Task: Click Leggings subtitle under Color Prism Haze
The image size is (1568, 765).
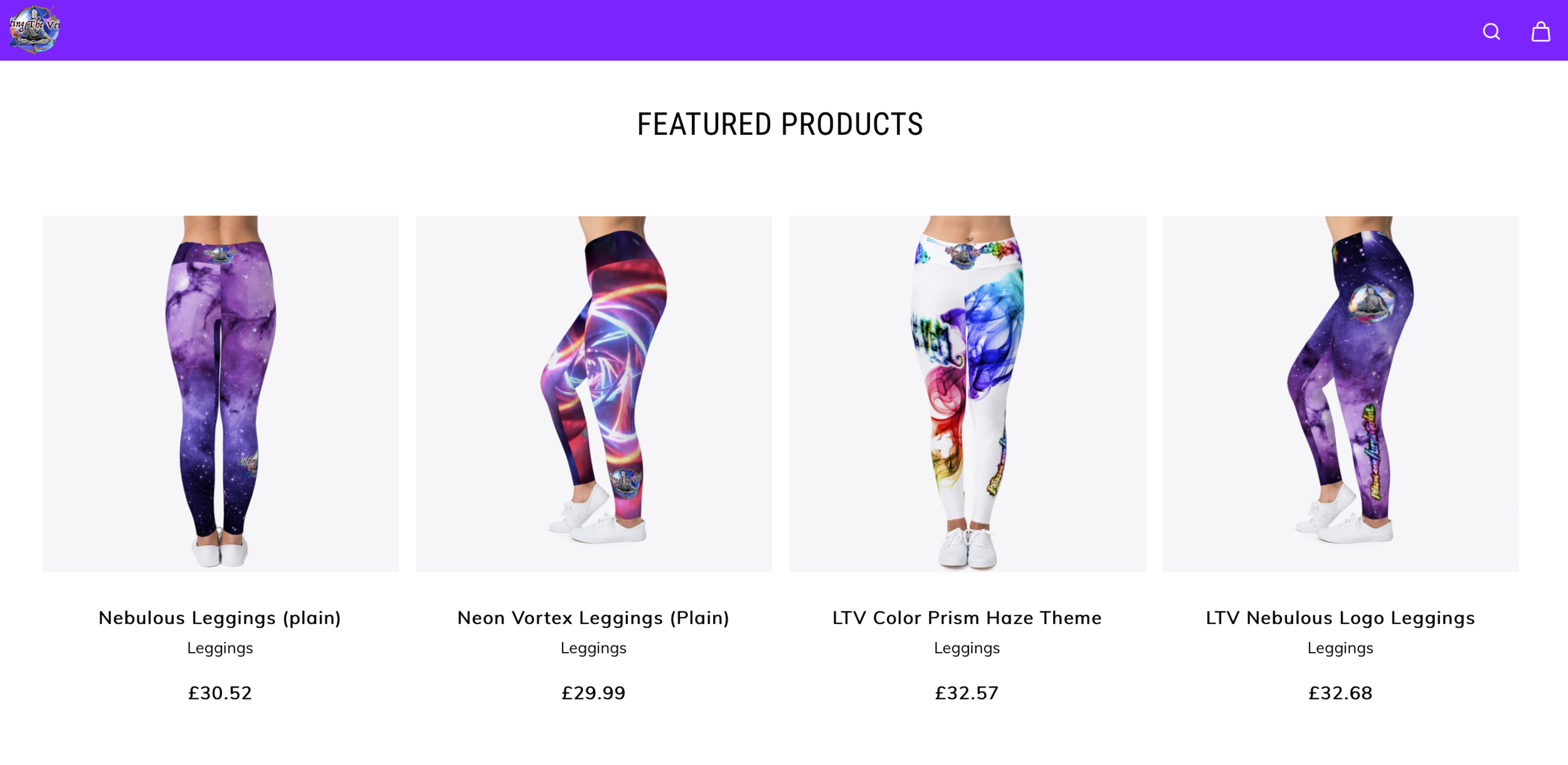Action: (967, 648)
